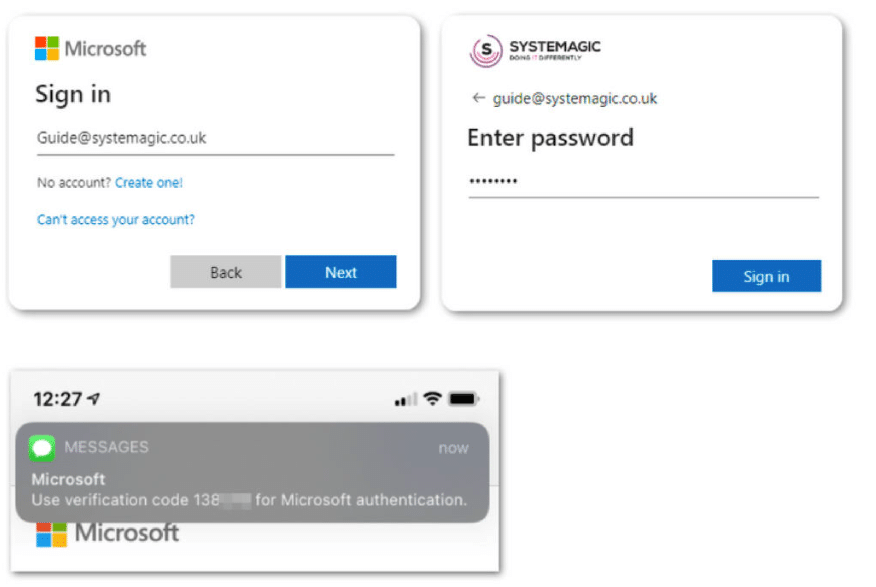Tap the 12:27 clock in status bar
Viewport: 876px width, 587px height.
pos(58,399)
